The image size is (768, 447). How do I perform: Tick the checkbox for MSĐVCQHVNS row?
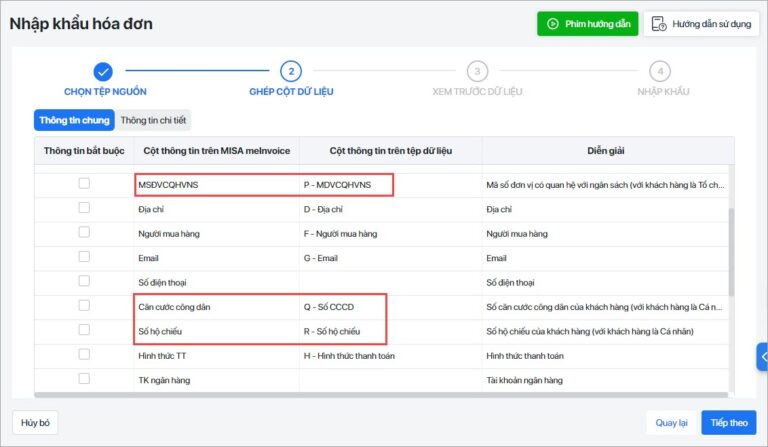click(84, 183)
